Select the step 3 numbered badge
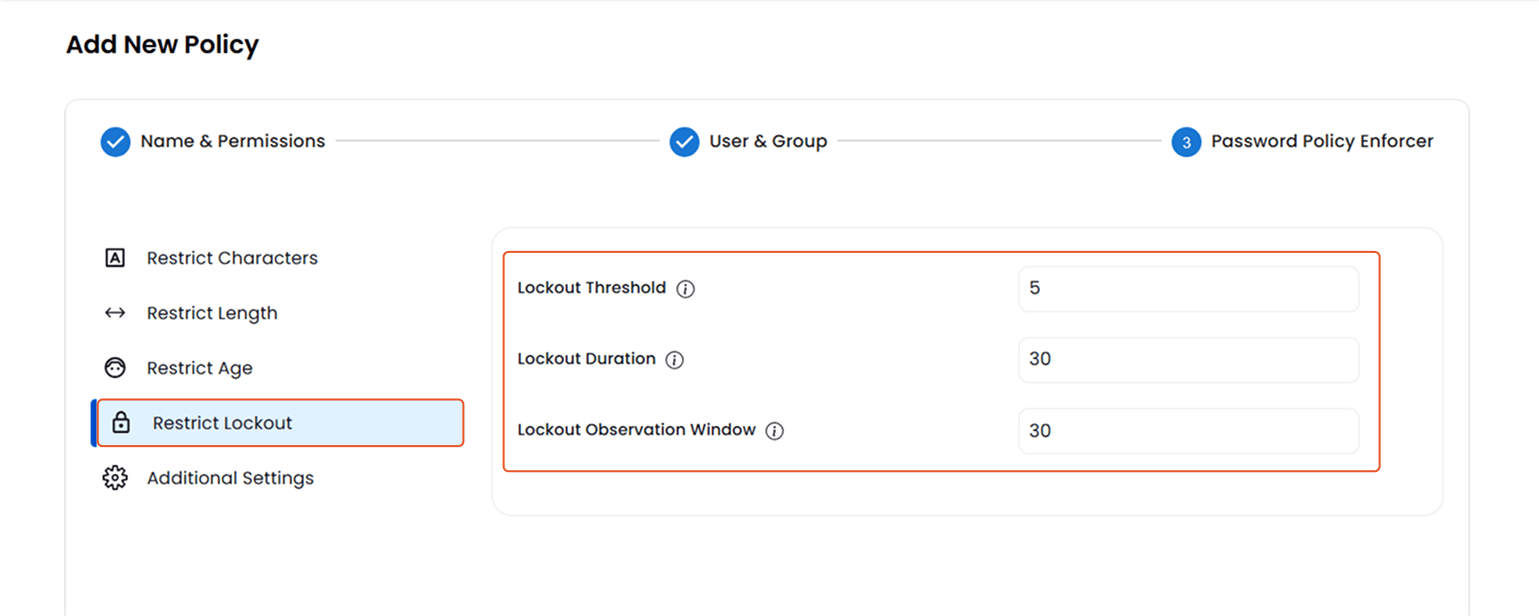 point(1185,142)
